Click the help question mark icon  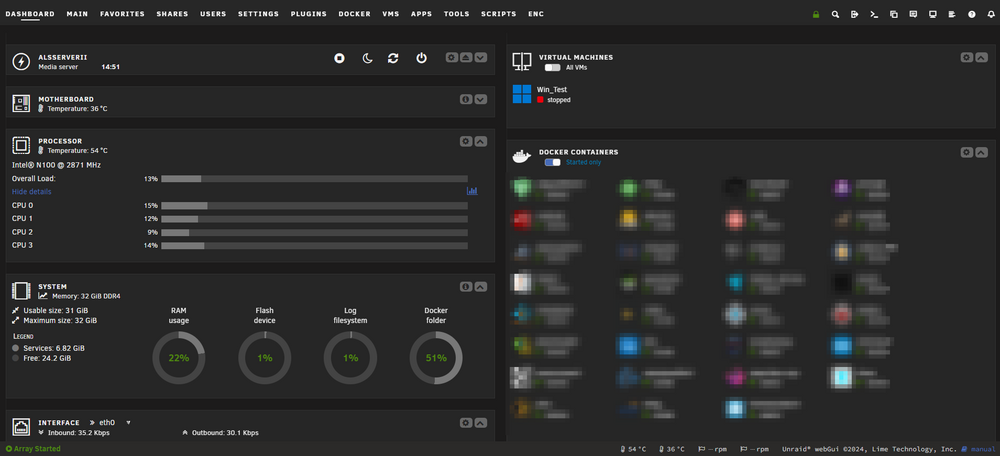click(971, 14)
